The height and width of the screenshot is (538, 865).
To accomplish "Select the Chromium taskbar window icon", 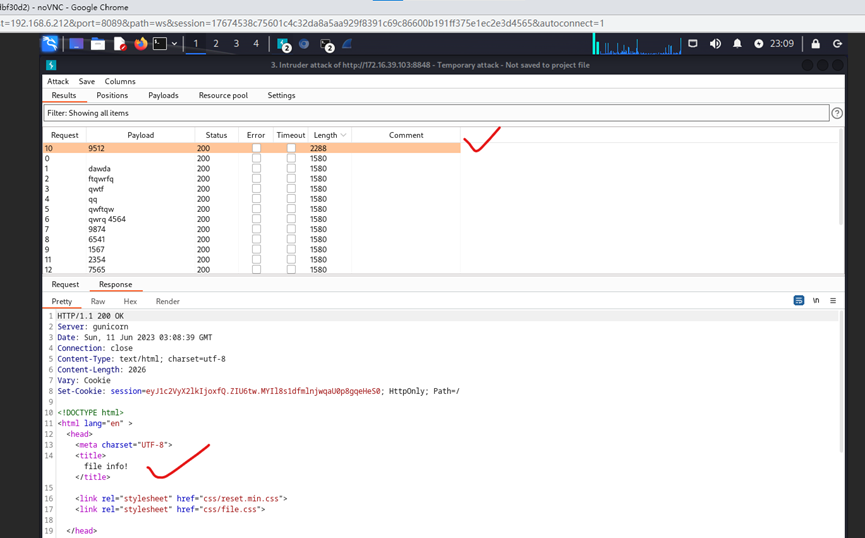I will point(304,44).
